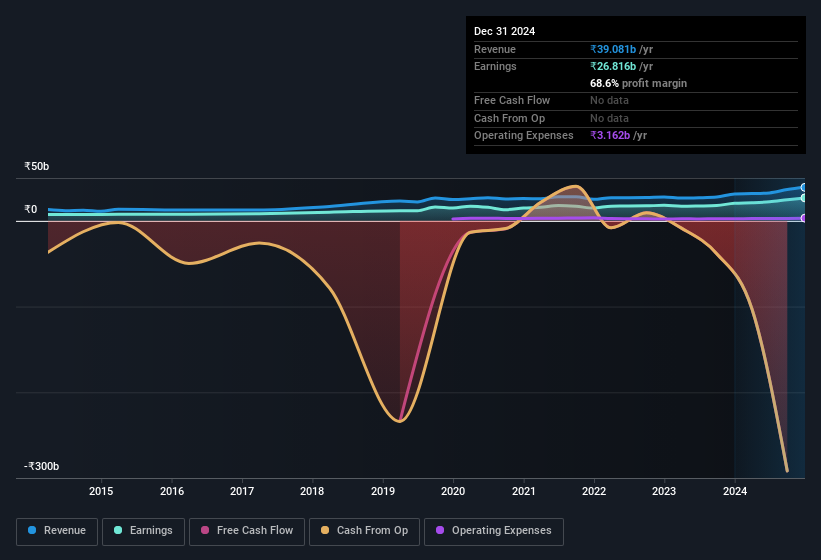Click No data next to Cash From Op
This screenshot has width=821, height=560.
pyautogui.click(x=609, y=118)
